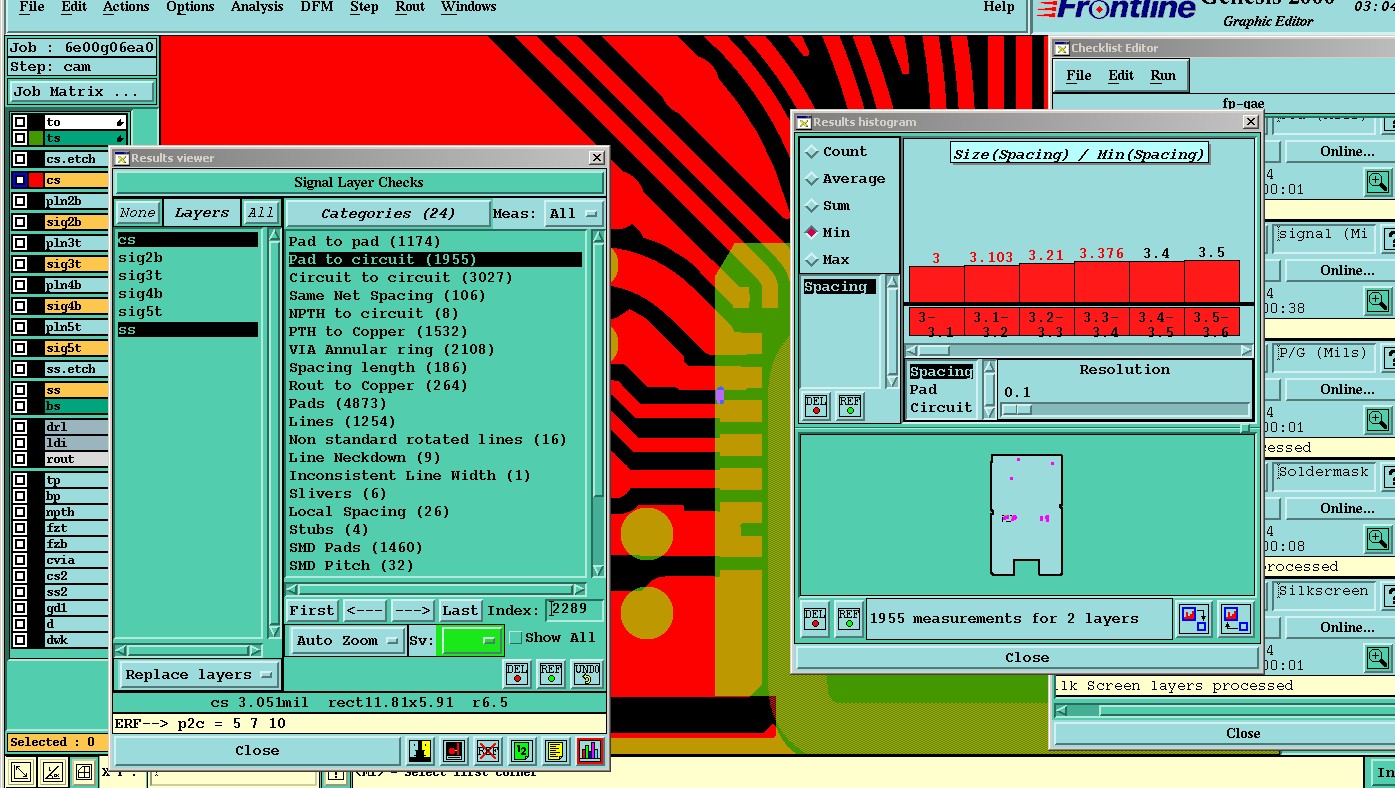
Task: Click the magnifier icon beside the Soldermask check
Action: 1377,539
